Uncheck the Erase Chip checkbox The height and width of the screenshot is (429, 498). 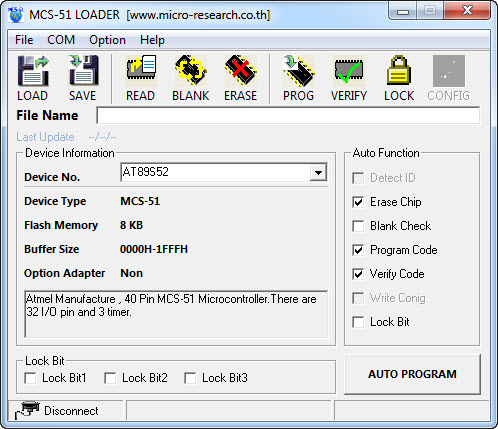point(358,202)
